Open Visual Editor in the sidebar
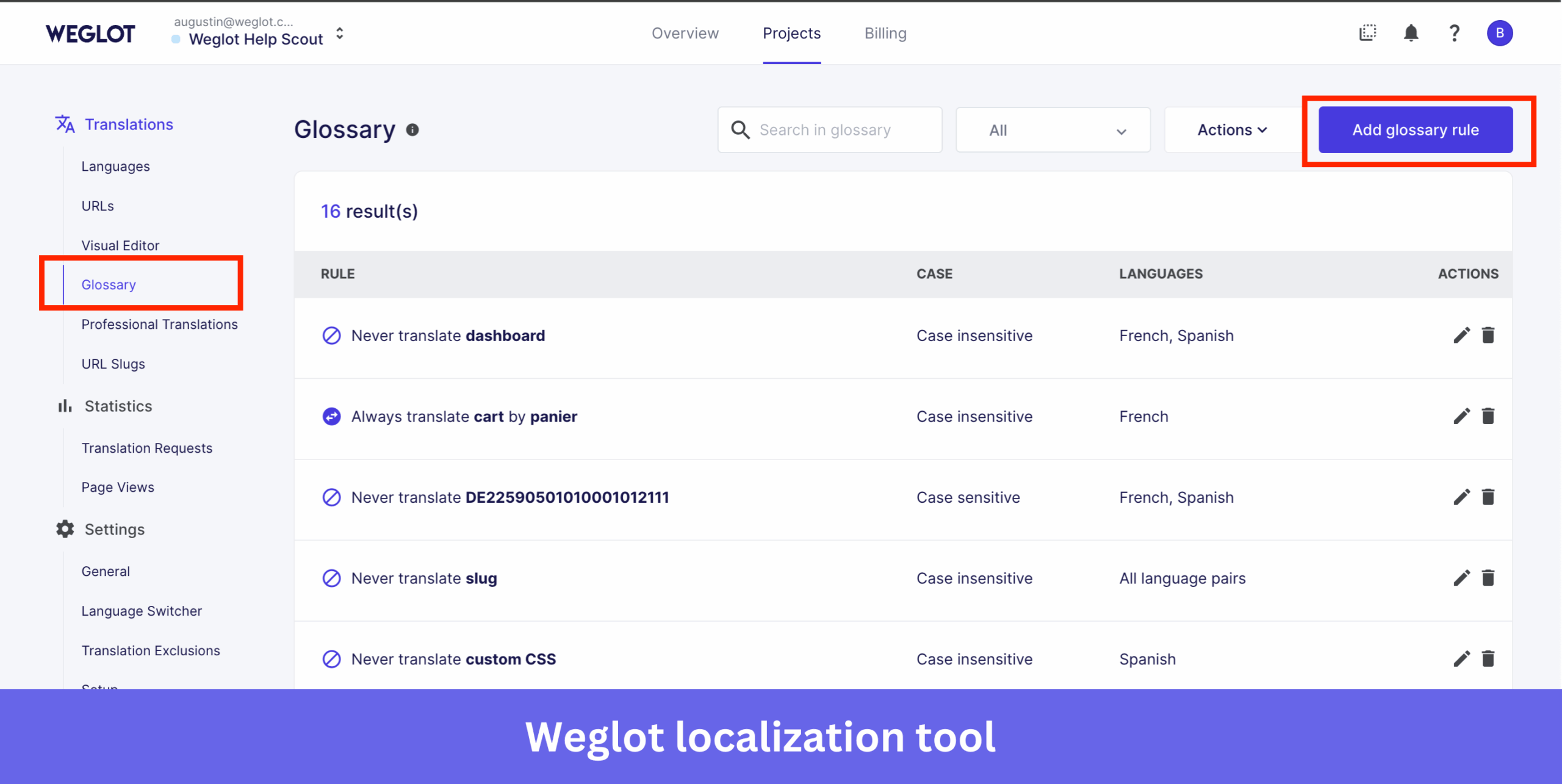Viewport: 1562px width, 784px height. [x=120, y=245]
